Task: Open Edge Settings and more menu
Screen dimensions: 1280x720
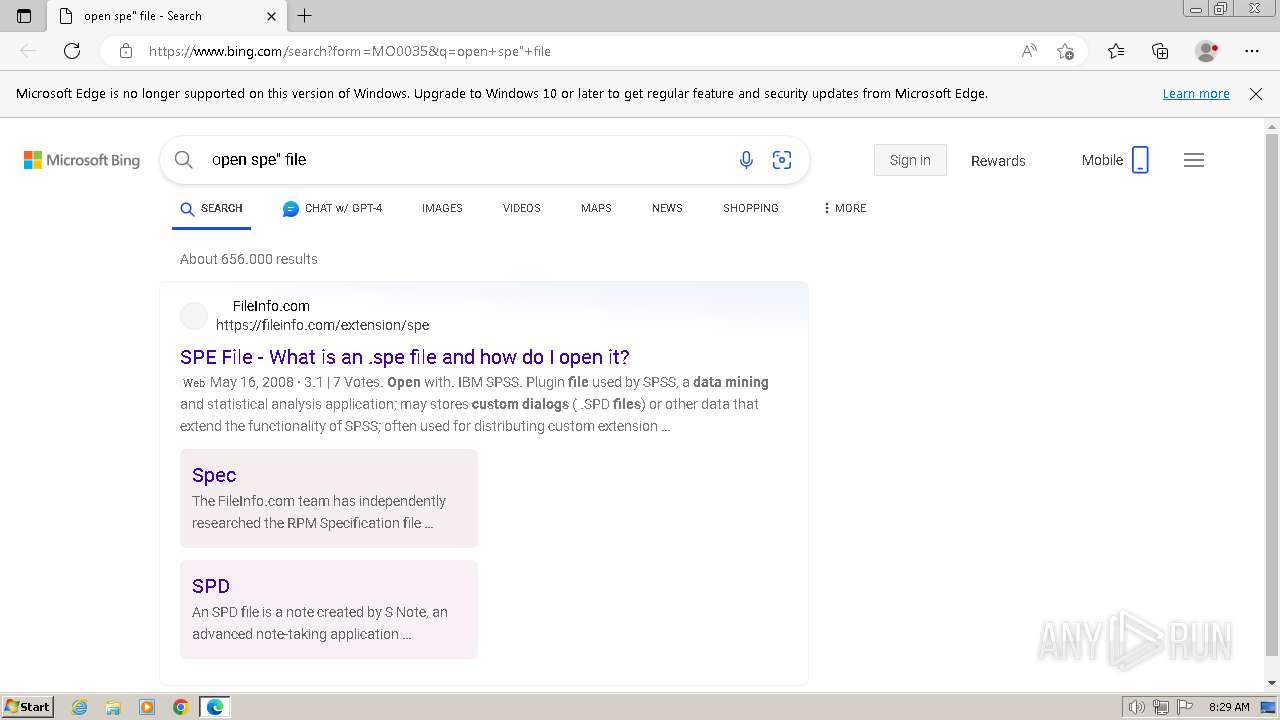Action: (1252, 51)
